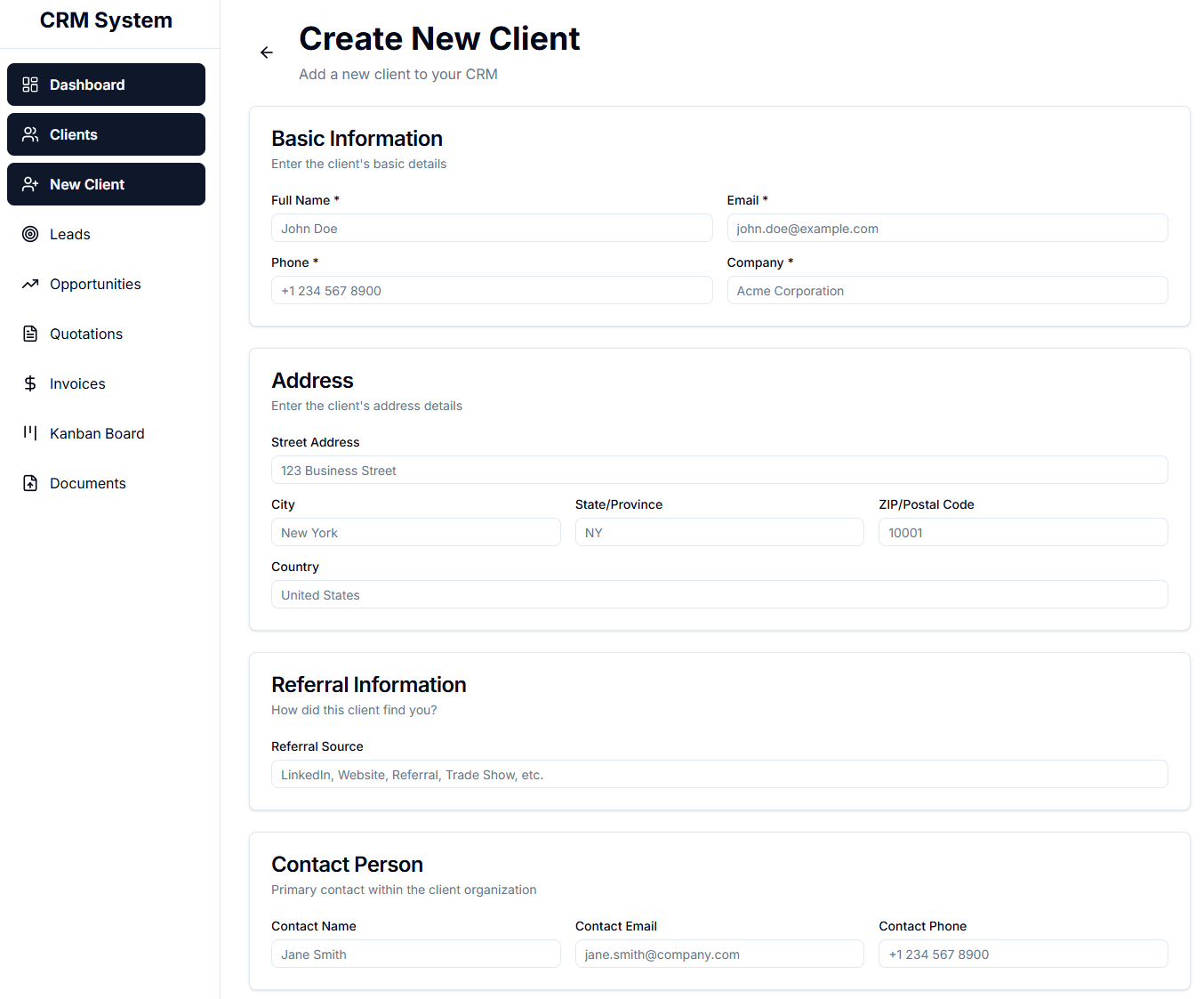Focus the Full Name input field

(492, 228)
